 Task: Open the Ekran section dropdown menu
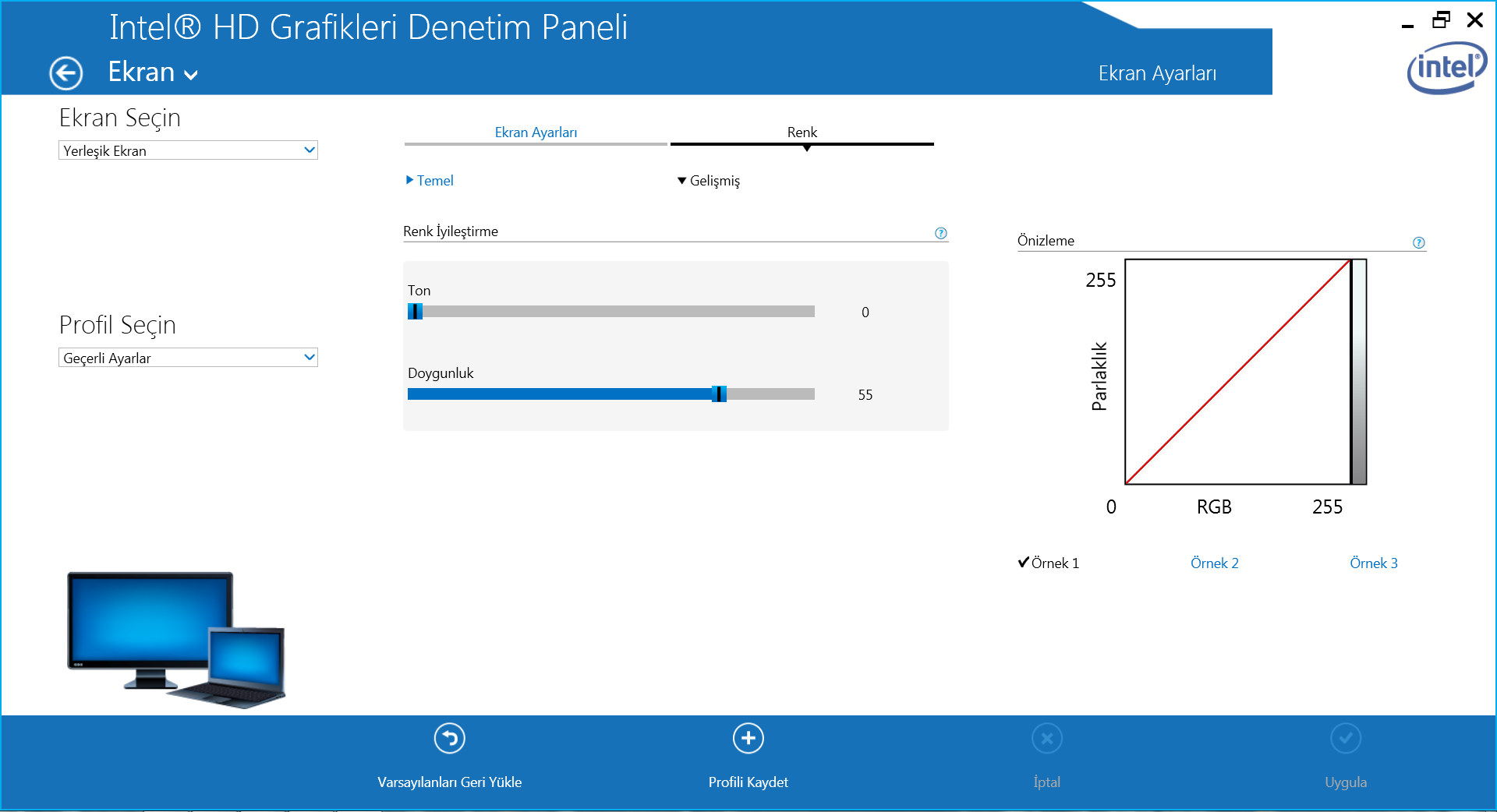(x=153, y=72)
